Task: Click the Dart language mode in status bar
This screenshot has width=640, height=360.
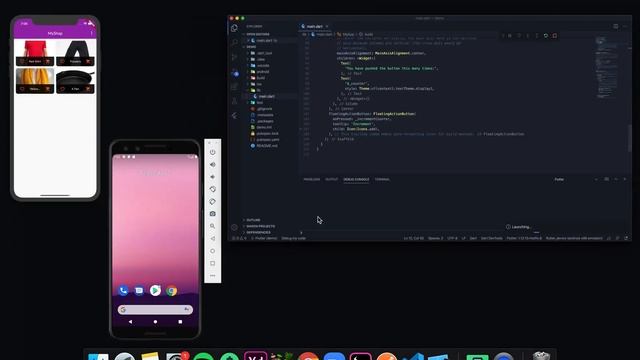Action: click(x=473, y=238)
